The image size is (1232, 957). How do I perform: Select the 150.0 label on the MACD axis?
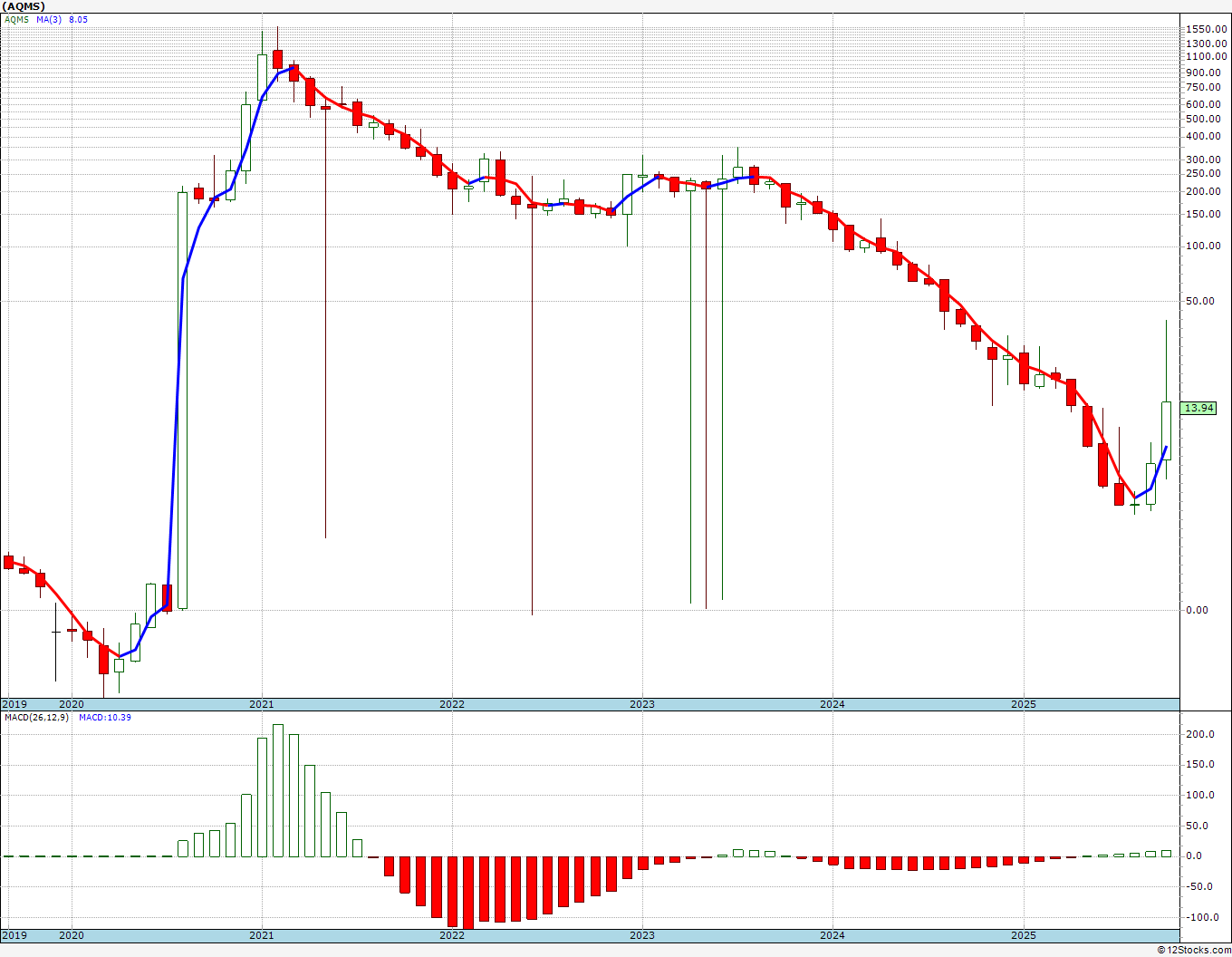(1200, 765)
